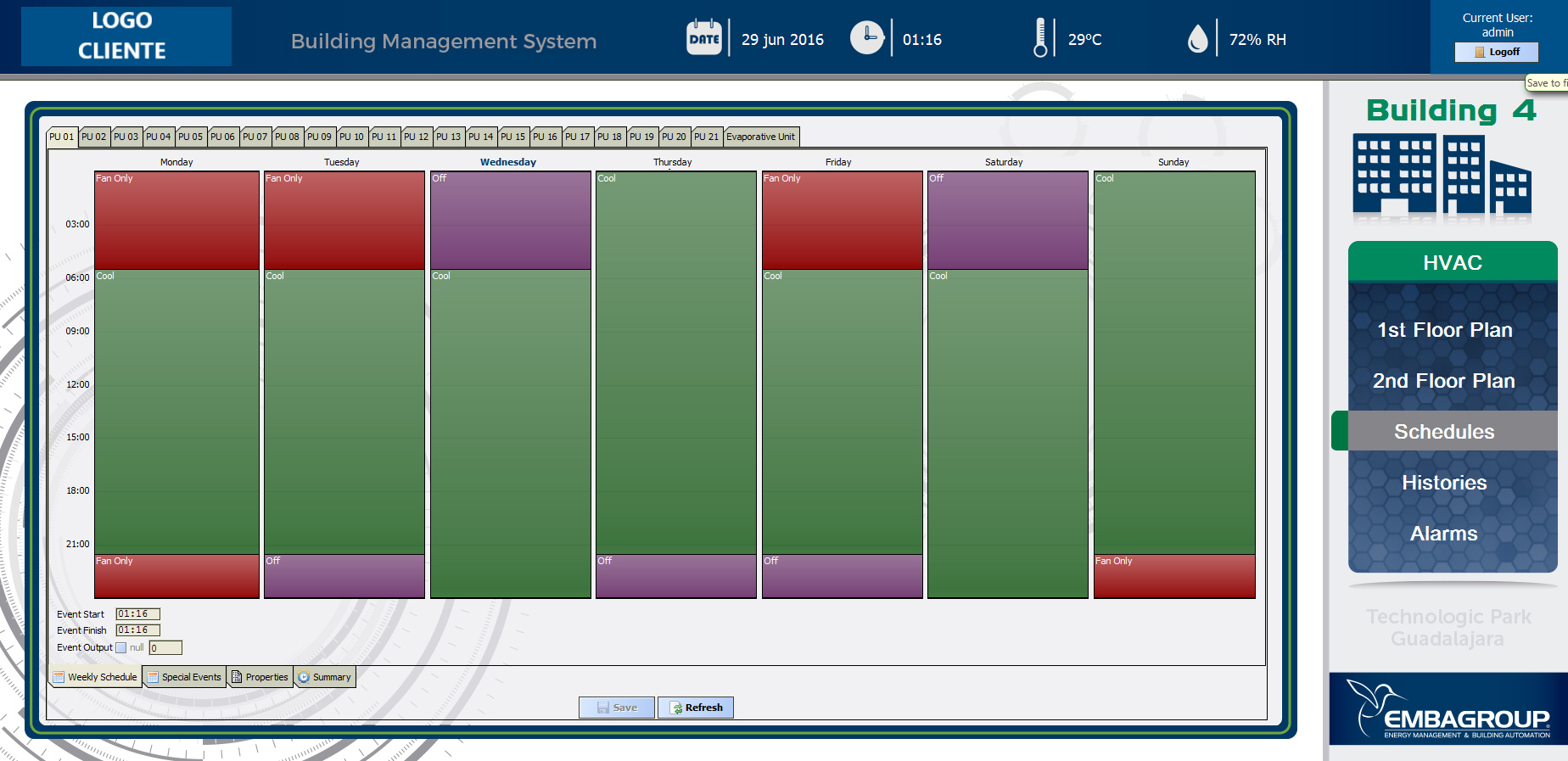Select Wednesday's Off event block
The height and width of the screenshot is (761, 1568).
click(x=511, y=221)
